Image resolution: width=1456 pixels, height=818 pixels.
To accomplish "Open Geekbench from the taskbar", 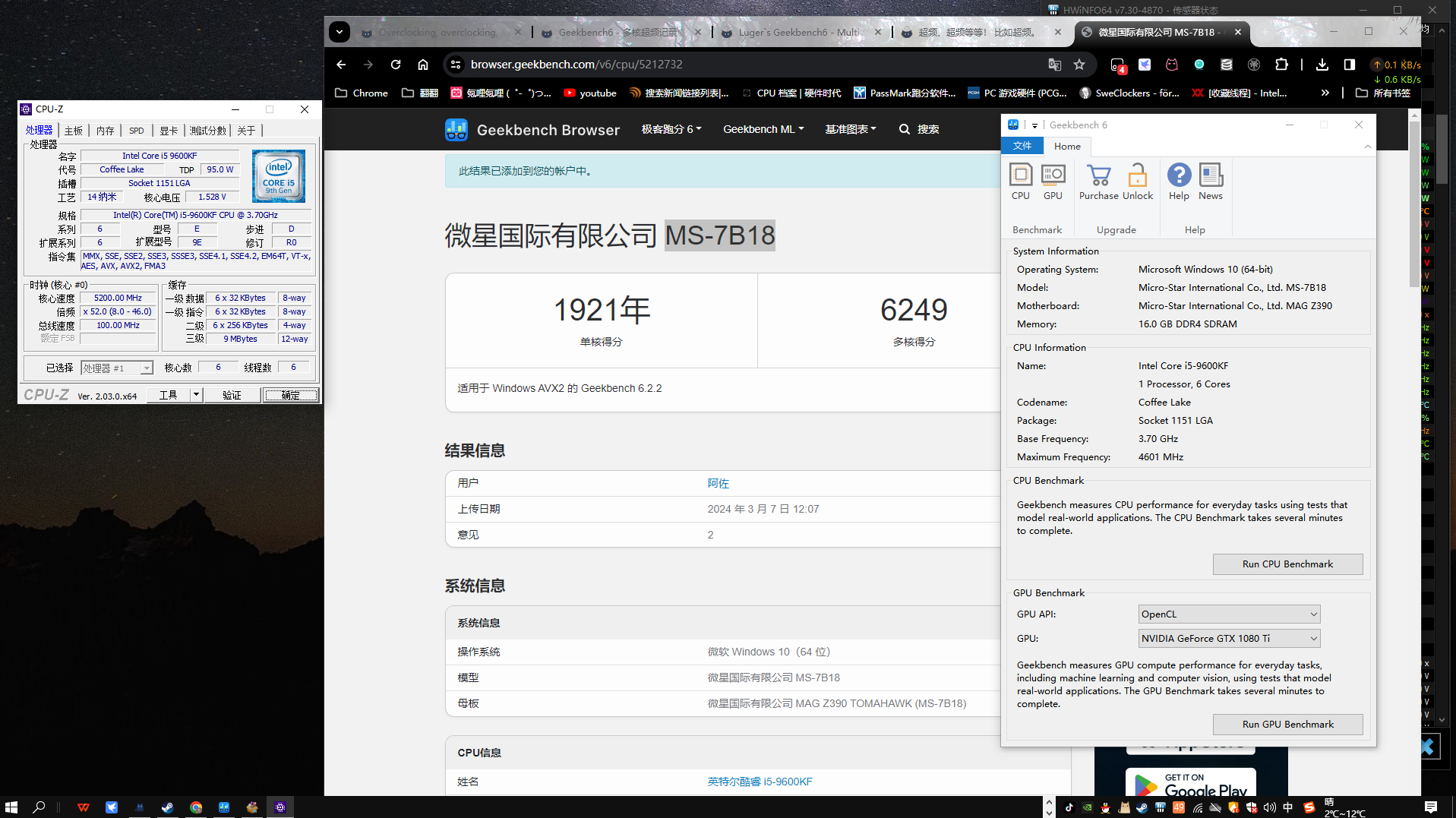I will [224, 807].
